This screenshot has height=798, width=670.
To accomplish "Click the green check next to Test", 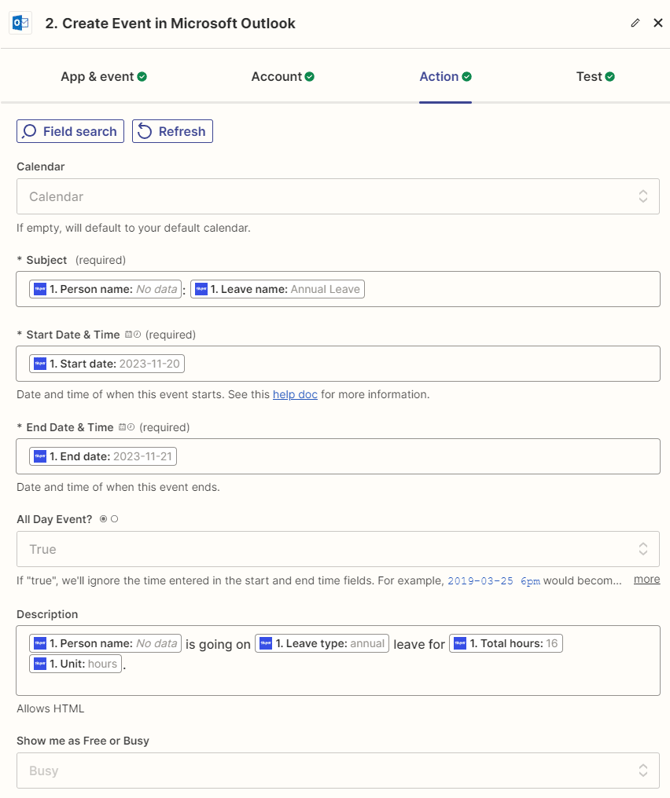I will coord(610,76).
